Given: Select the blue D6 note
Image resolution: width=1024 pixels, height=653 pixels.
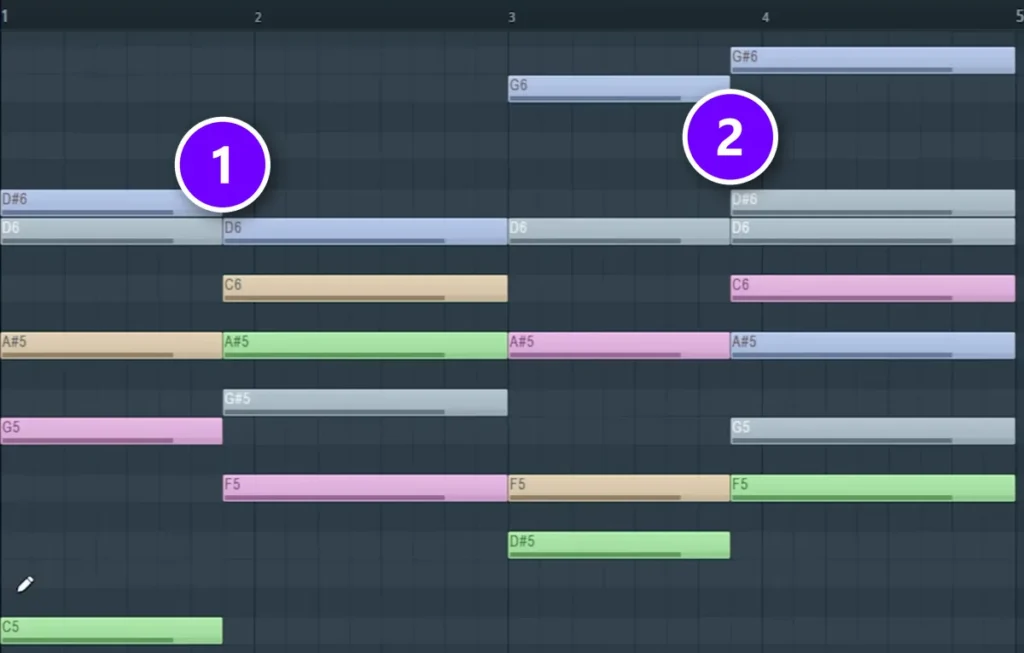Looking at the screenshot, I should [x=365, y=232].
